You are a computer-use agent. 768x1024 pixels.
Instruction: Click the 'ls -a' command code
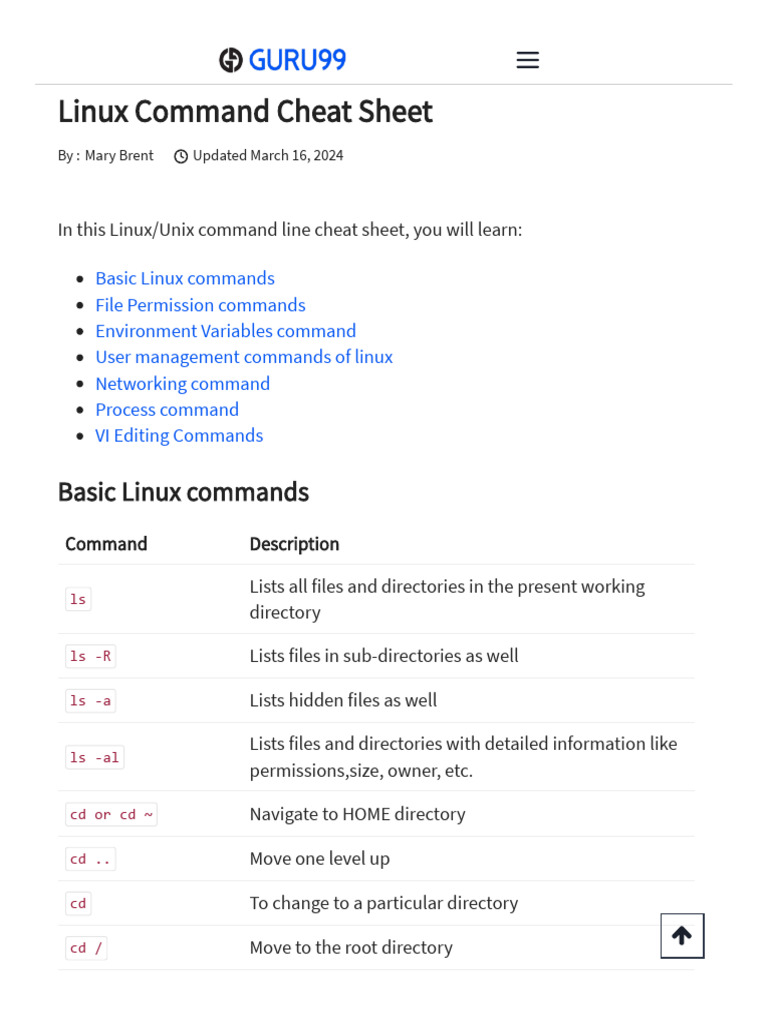pyautogui.click(x=90, y=701)
